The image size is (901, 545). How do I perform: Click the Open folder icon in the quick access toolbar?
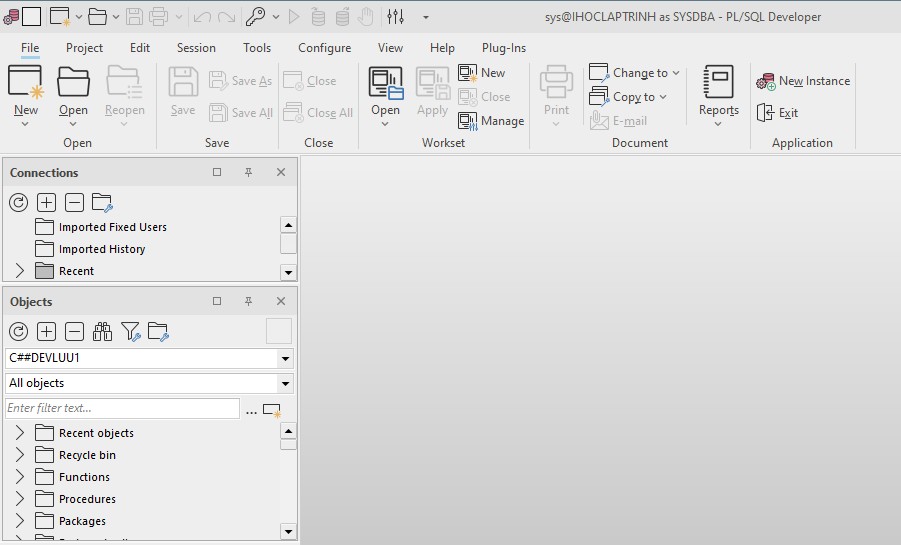coord(97,17)
